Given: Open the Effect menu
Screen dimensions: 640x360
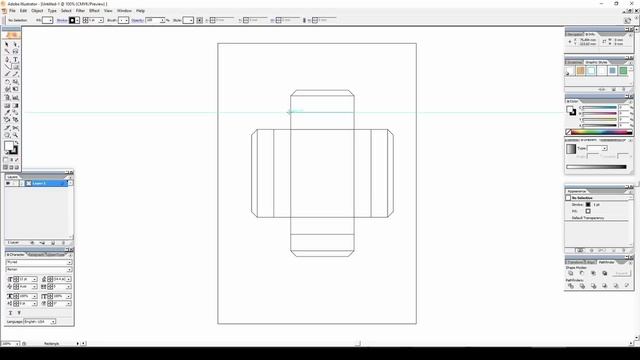Looking at the screenshot, I should (94, 11).
